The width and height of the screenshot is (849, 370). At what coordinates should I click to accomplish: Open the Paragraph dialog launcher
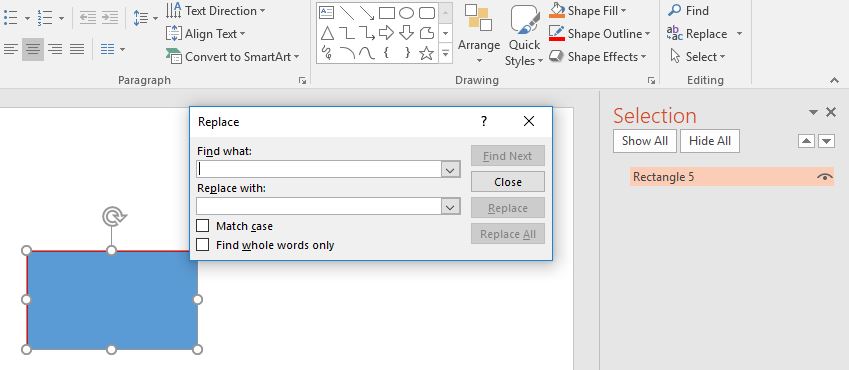(x=302, y=81)
